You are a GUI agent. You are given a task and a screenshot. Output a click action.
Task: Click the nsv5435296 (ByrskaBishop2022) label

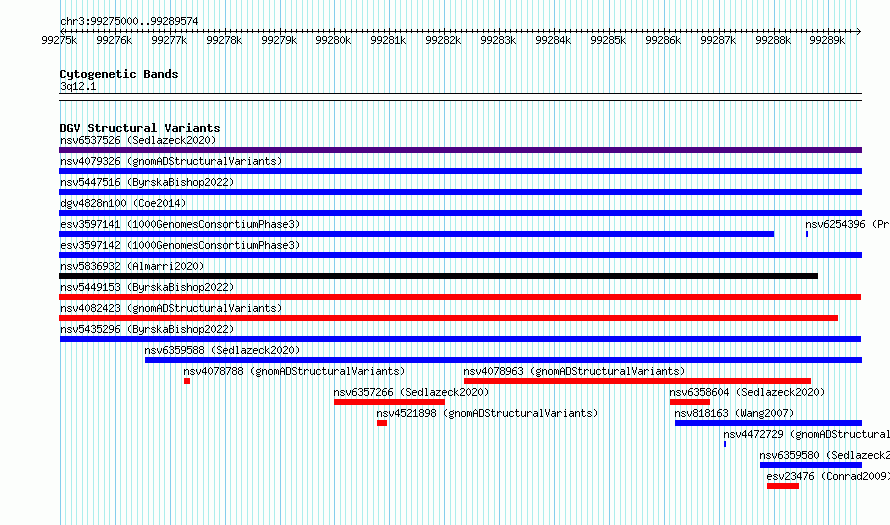(147, 329)
